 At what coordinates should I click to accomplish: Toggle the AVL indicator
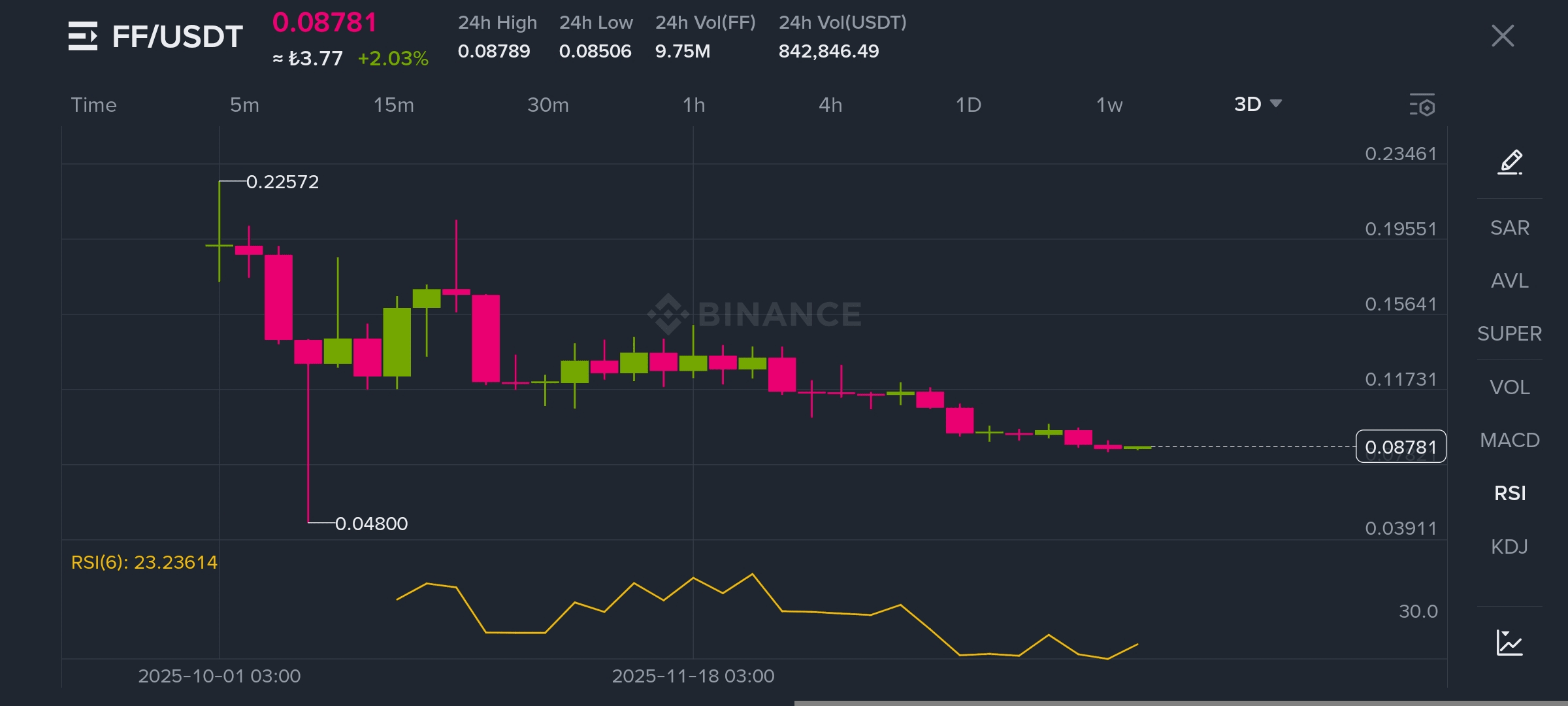coord(1510,280)
